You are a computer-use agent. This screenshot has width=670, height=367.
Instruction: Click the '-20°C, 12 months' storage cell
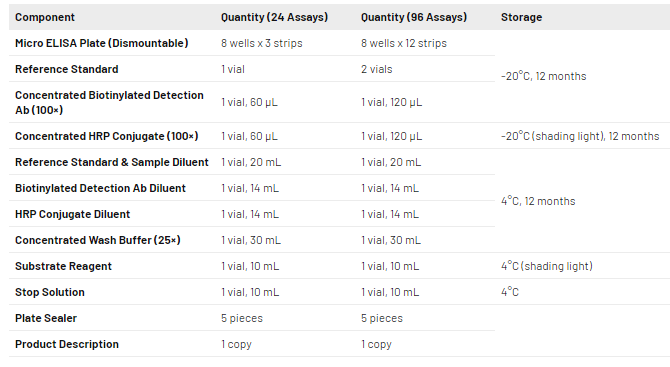(544, 76)
